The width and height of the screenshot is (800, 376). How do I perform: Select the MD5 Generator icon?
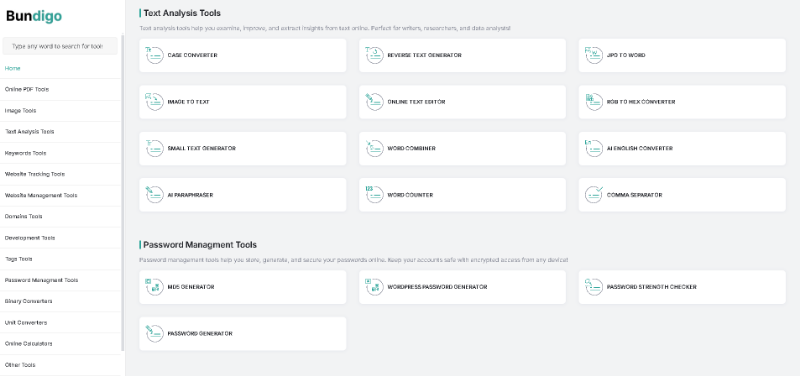[154, 287]
